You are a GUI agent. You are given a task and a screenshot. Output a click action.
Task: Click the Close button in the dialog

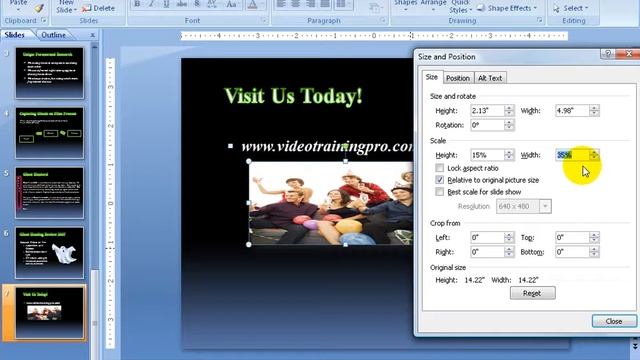pyautogui.click(x=614, y=322)
